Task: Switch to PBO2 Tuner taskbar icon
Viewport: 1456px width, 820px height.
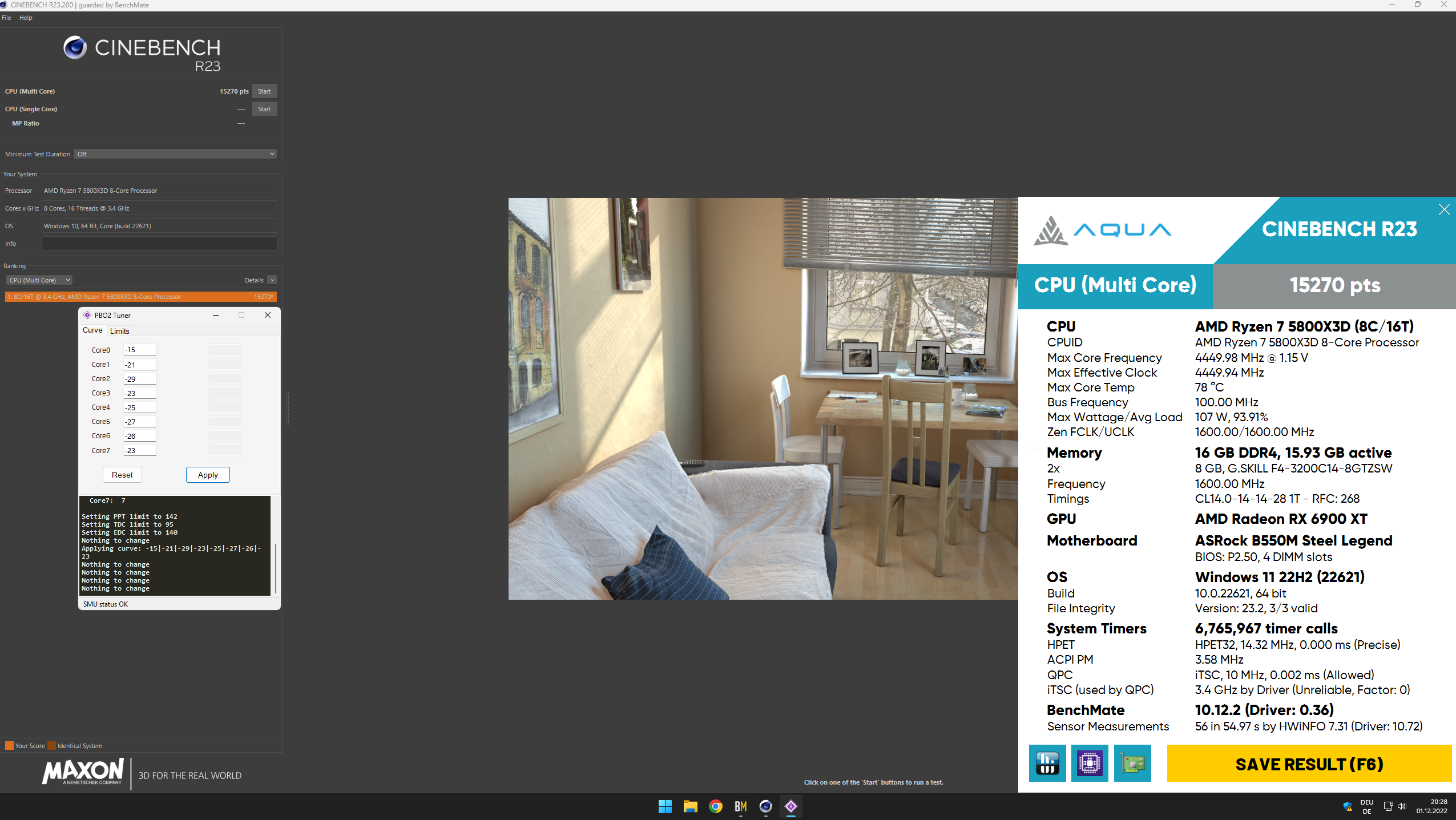Action: point(790,806)
